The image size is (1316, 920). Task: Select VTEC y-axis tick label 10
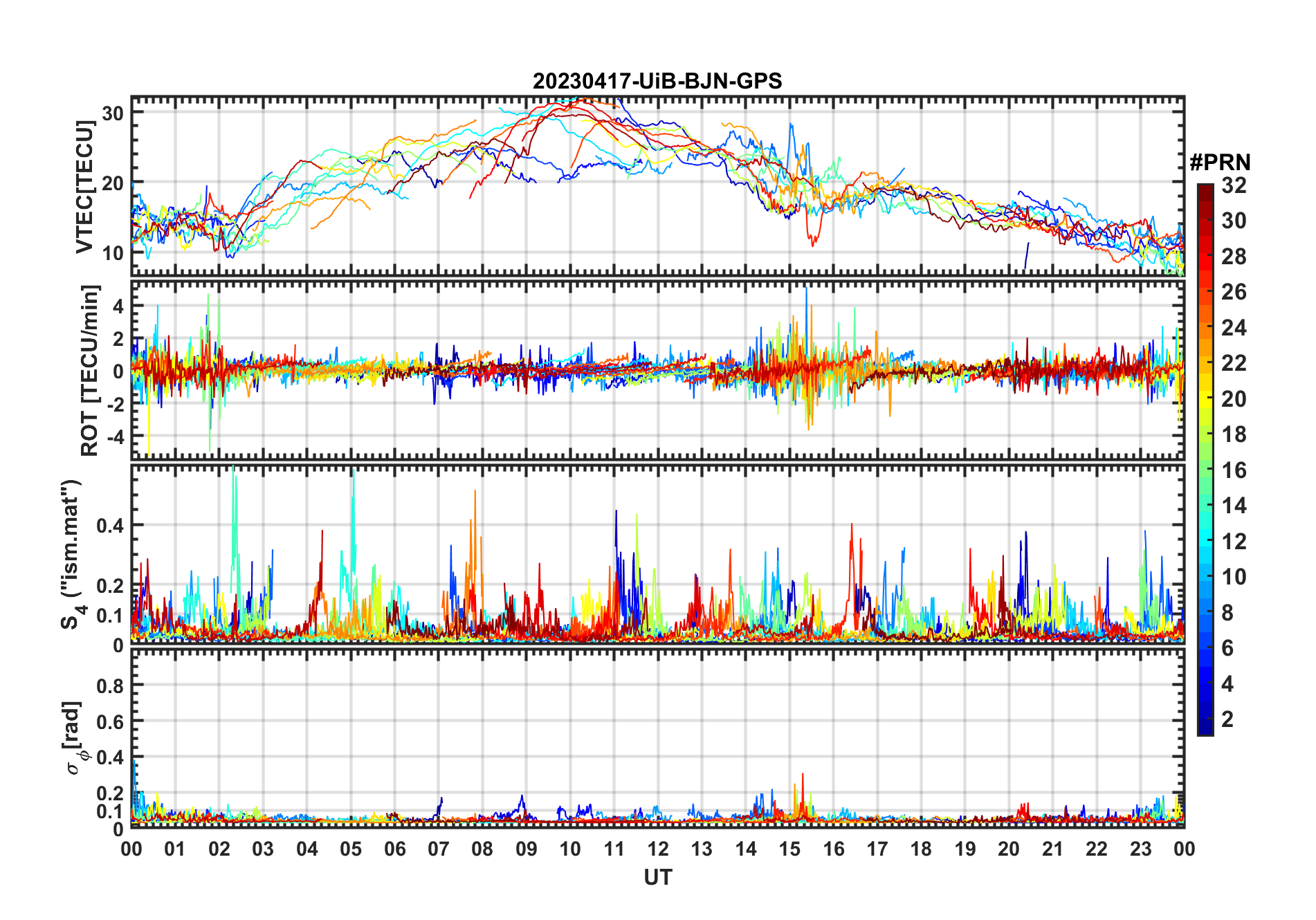pos(113,253)
